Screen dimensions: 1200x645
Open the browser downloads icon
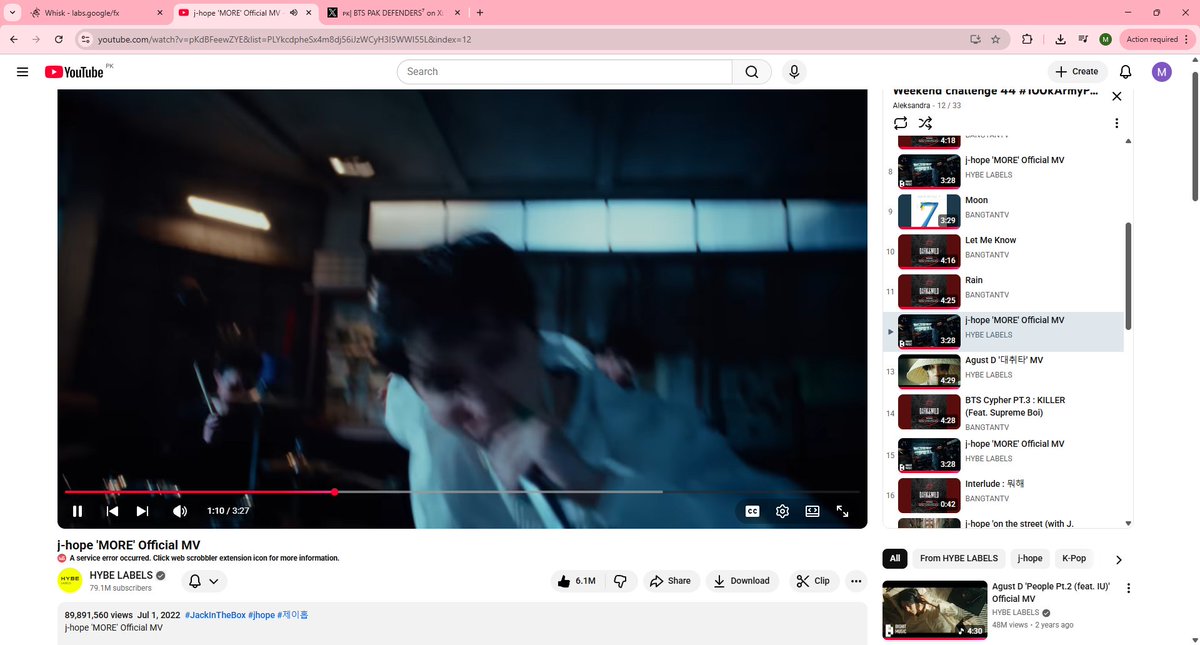[1059, 39]
